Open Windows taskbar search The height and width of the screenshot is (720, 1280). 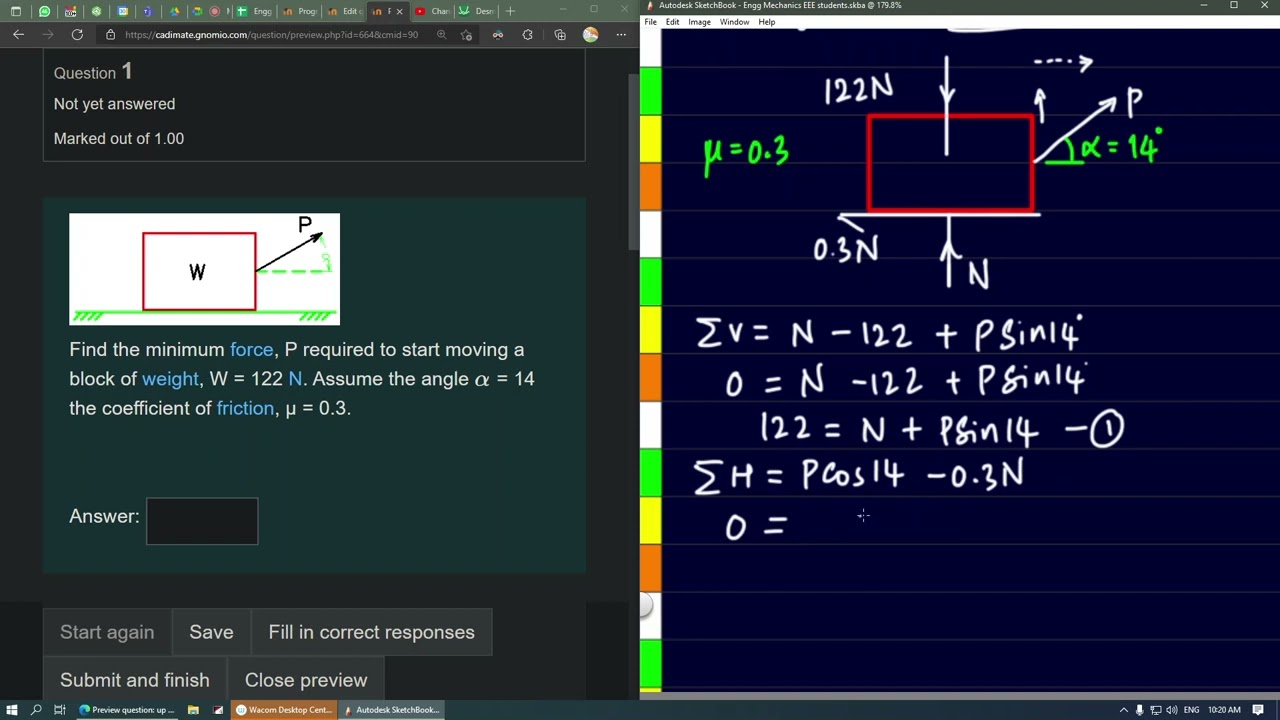pyautogui.click(x=36, y=710)
